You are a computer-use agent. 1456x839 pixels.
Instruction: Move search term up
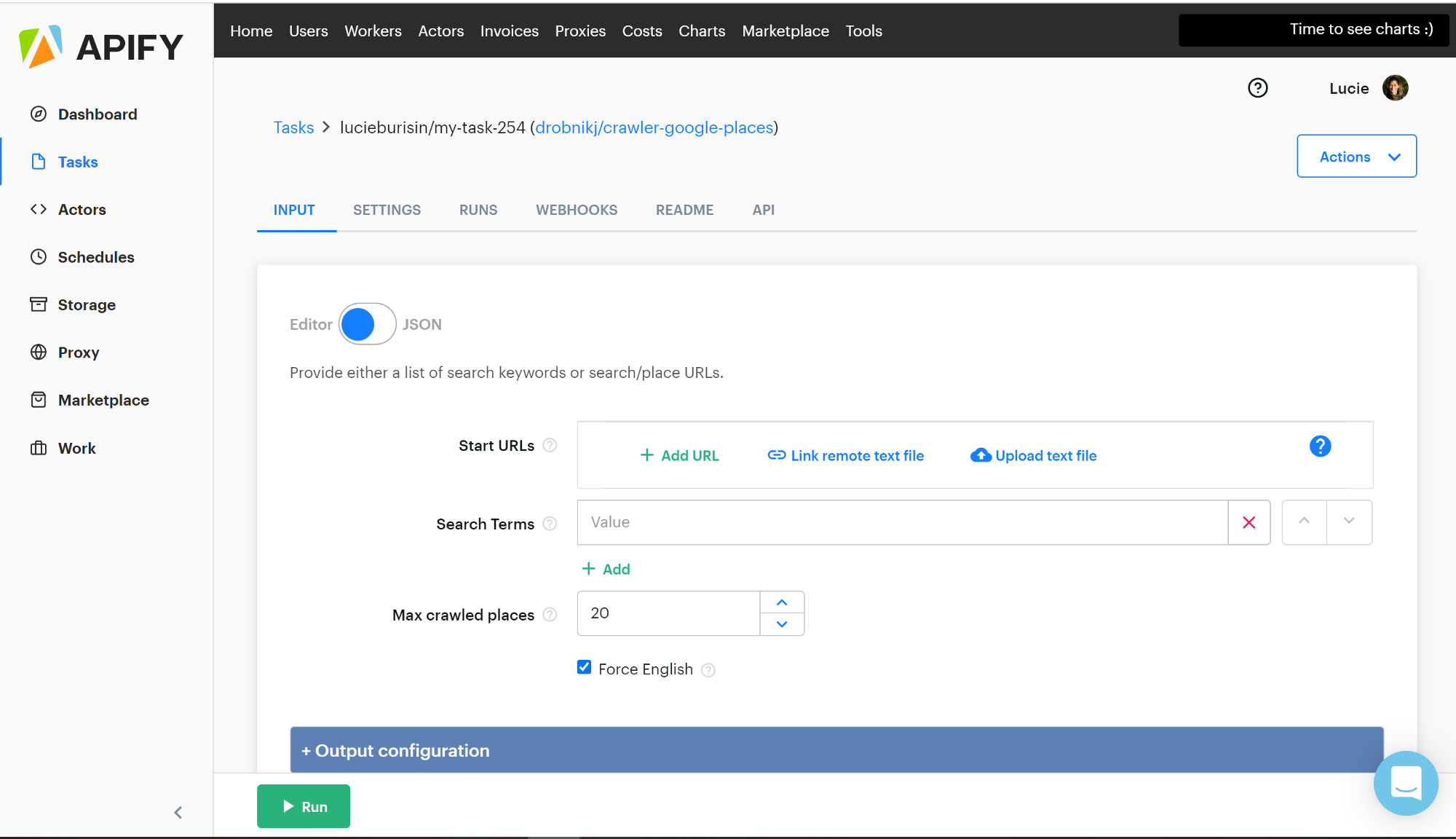[x=1304, y=522]
